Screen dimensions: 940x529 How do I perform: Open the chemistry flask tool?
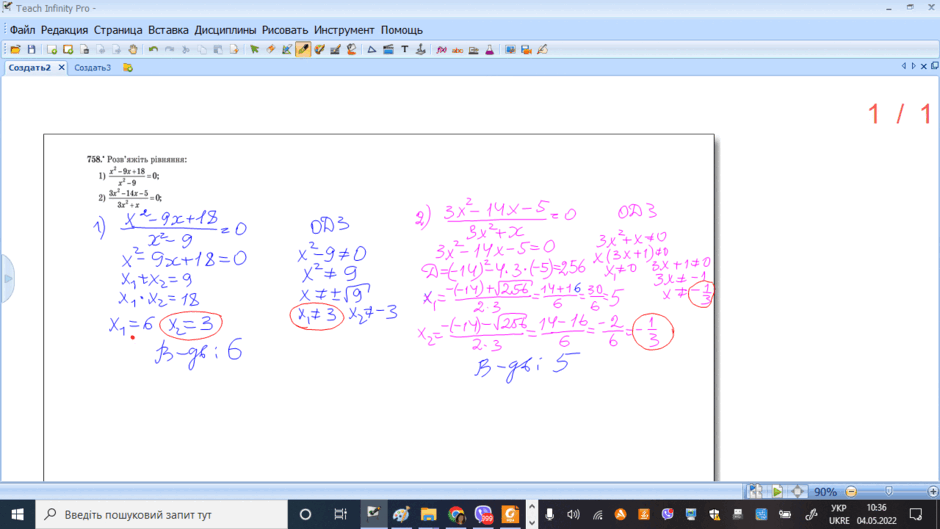coord(490,50)
